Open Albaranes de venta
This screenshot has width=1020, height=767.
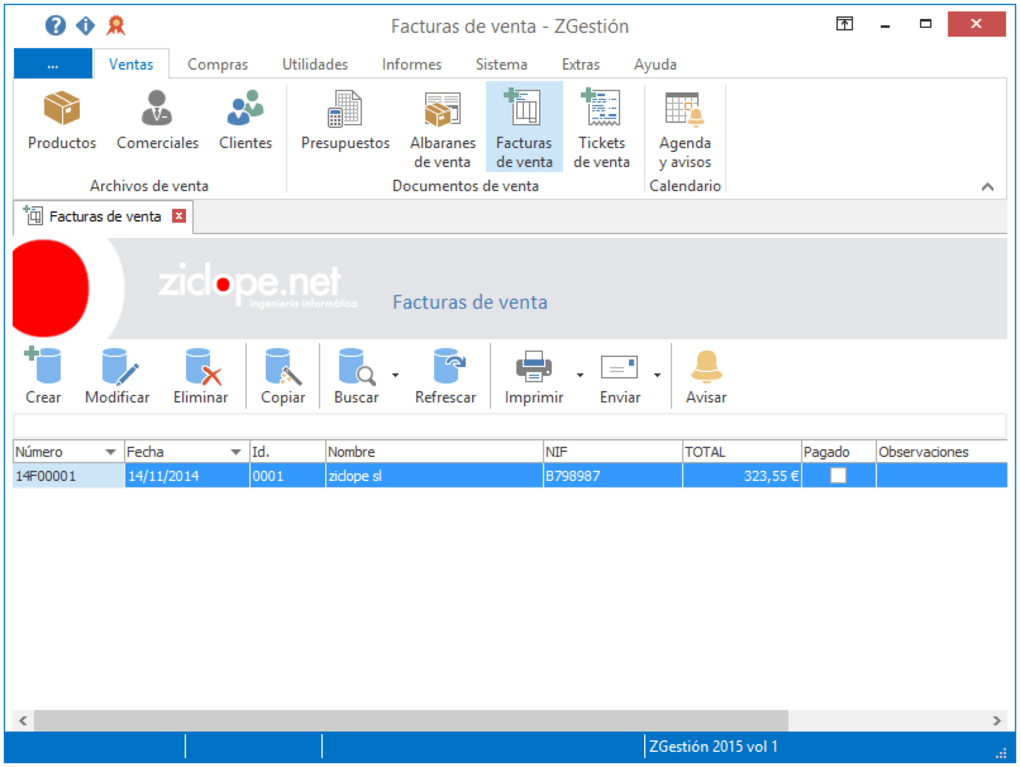pos(442,118)
